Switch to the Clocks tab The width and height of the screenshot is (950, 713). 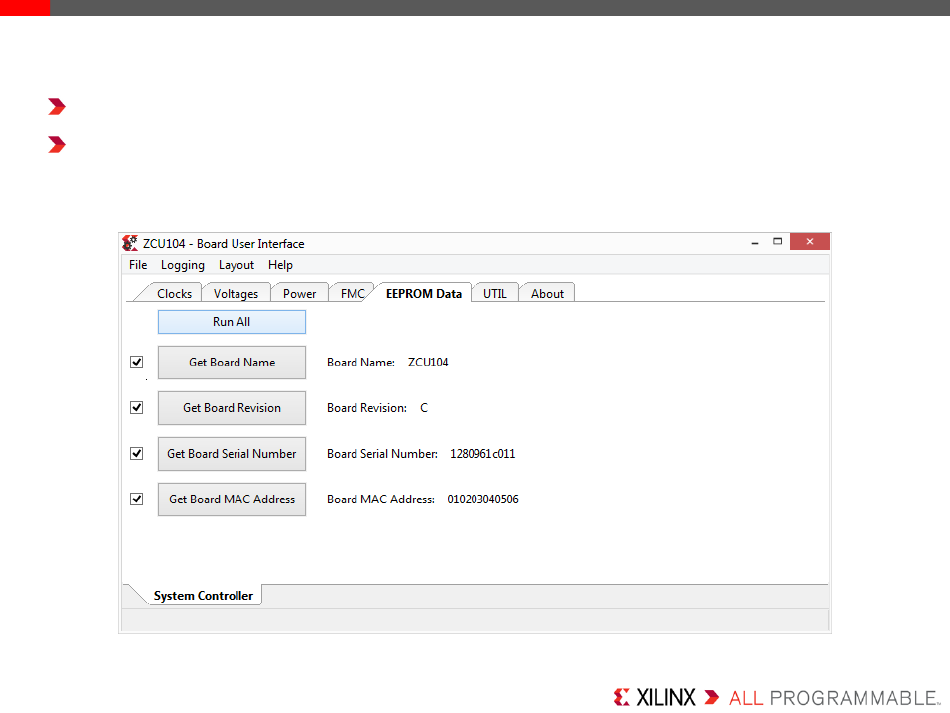point(174,293)
